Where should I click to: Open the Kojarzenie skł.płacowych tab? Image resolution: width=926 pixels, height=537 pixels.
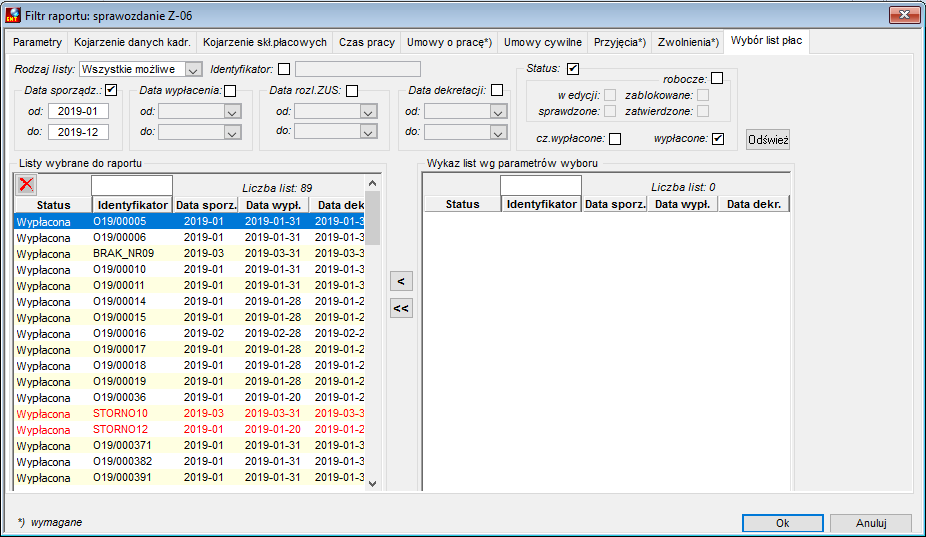[x=265, y=43]
